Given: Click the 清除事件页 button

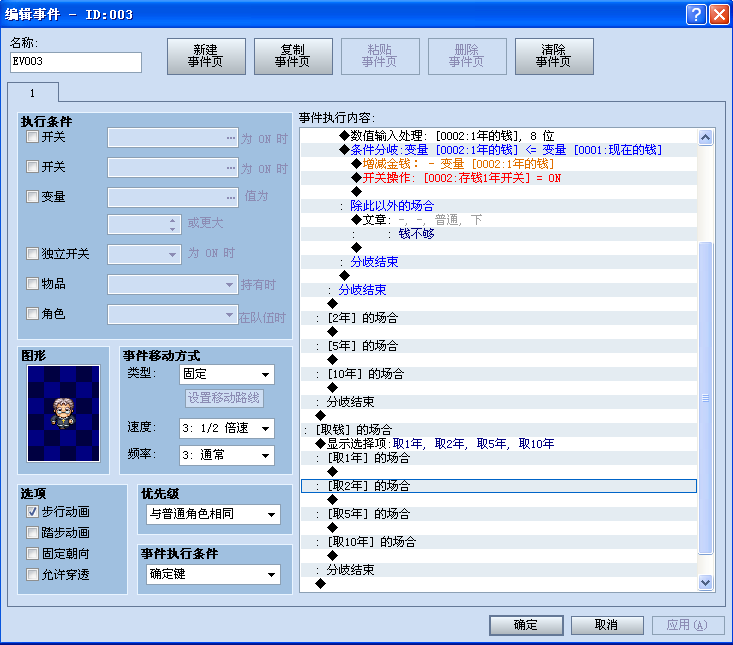Looking at the screenshot, I should [554, 56].
